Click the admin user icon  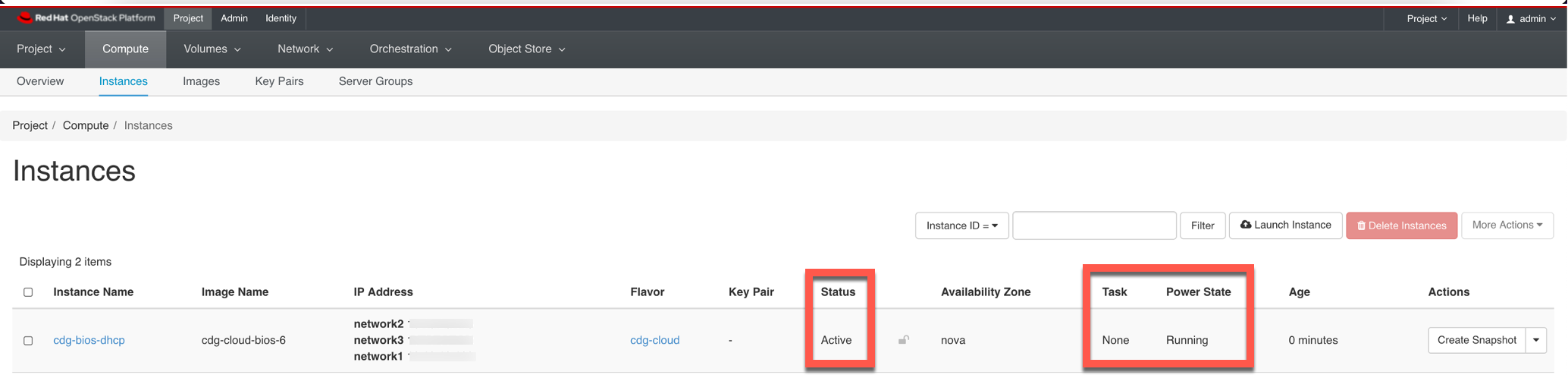pyautogui.click(x=1510, y=19)
